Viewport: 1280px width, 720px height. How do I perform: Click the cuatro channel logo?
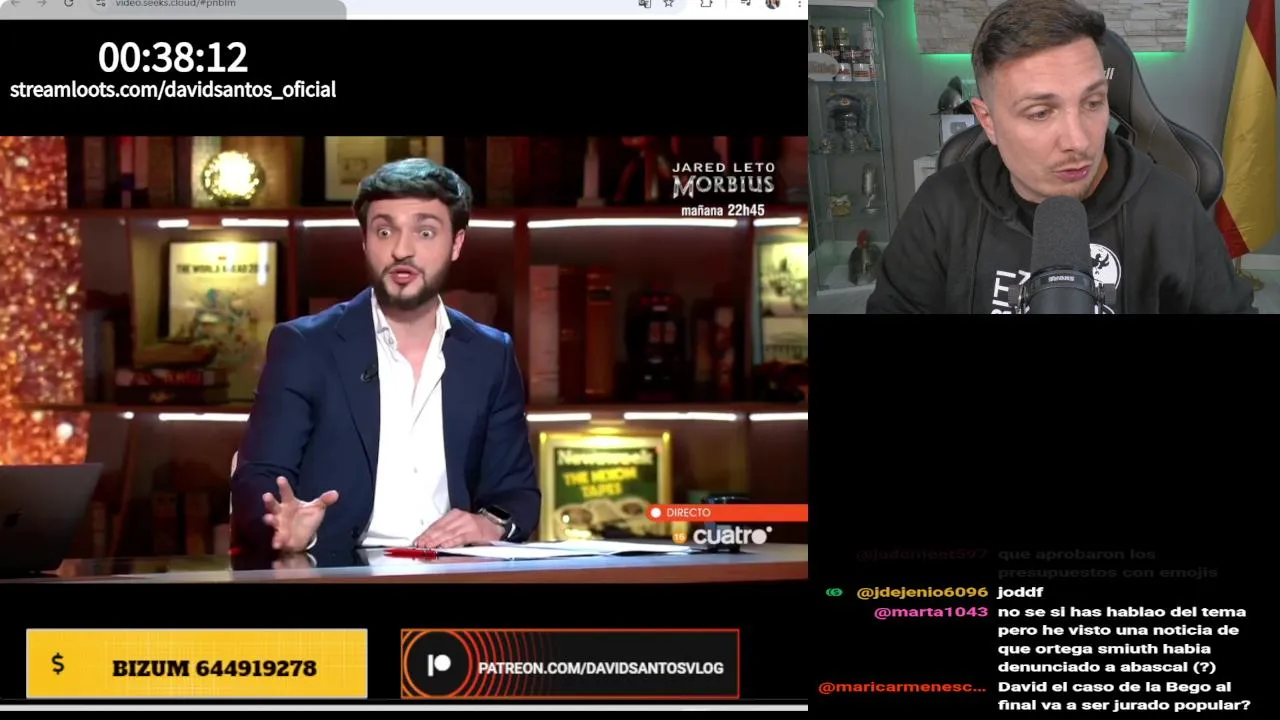732,536
